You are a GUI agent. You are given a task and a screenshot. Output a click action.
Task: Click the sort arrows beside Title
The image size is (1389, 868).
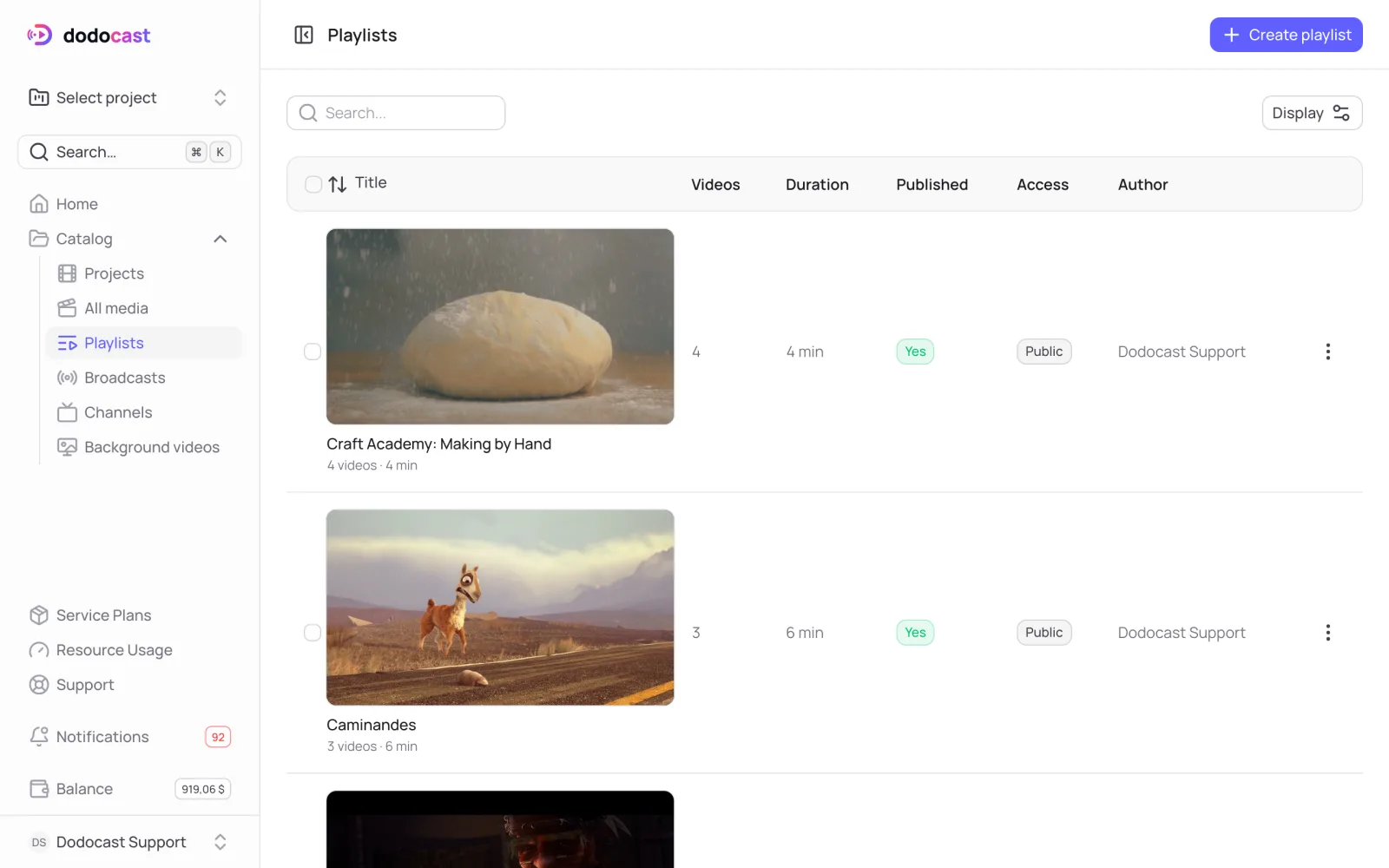338,184
